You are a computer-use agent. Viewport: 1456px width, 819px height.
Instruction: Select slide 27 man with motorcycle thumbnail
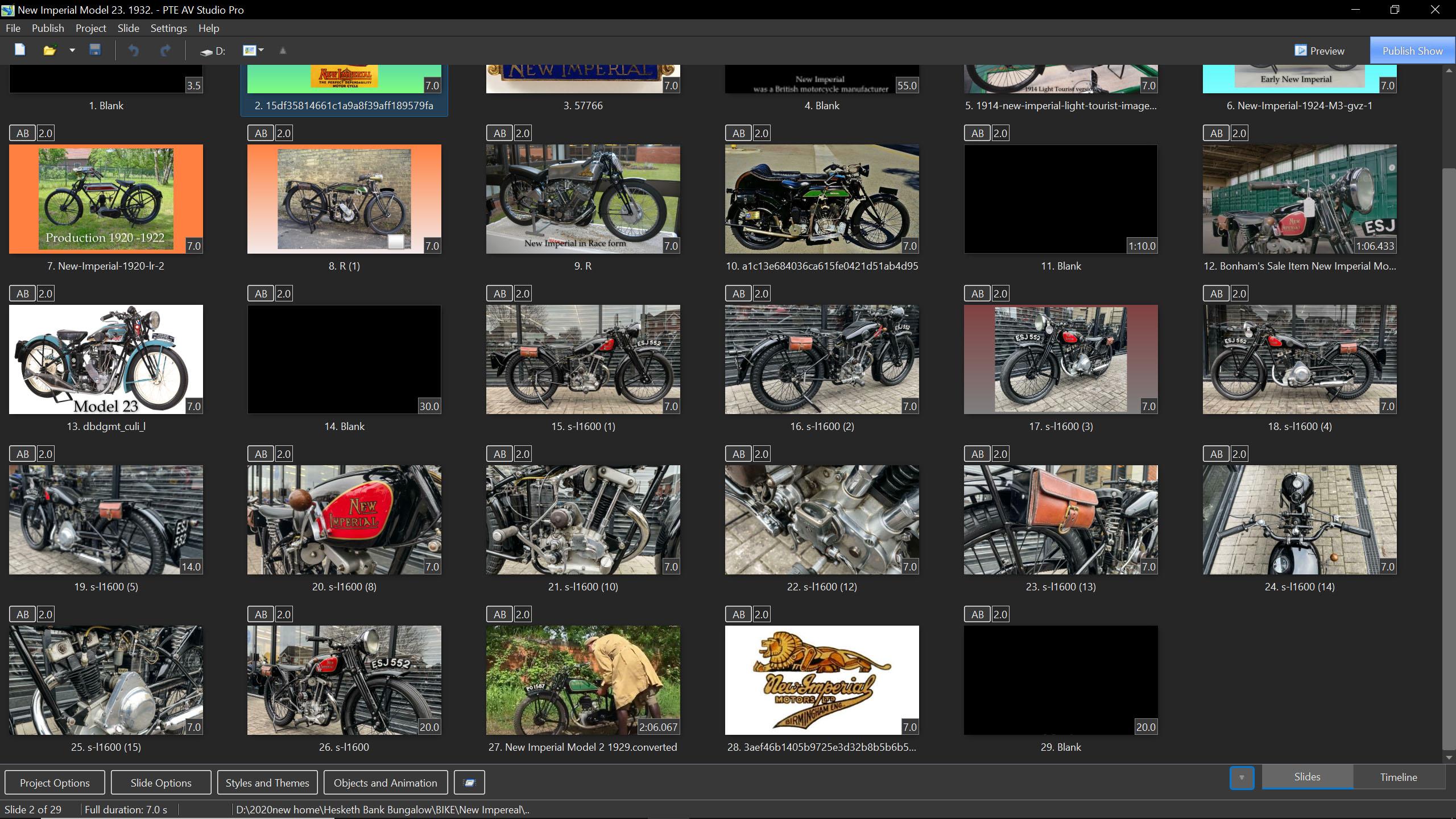tap(583, 680)
